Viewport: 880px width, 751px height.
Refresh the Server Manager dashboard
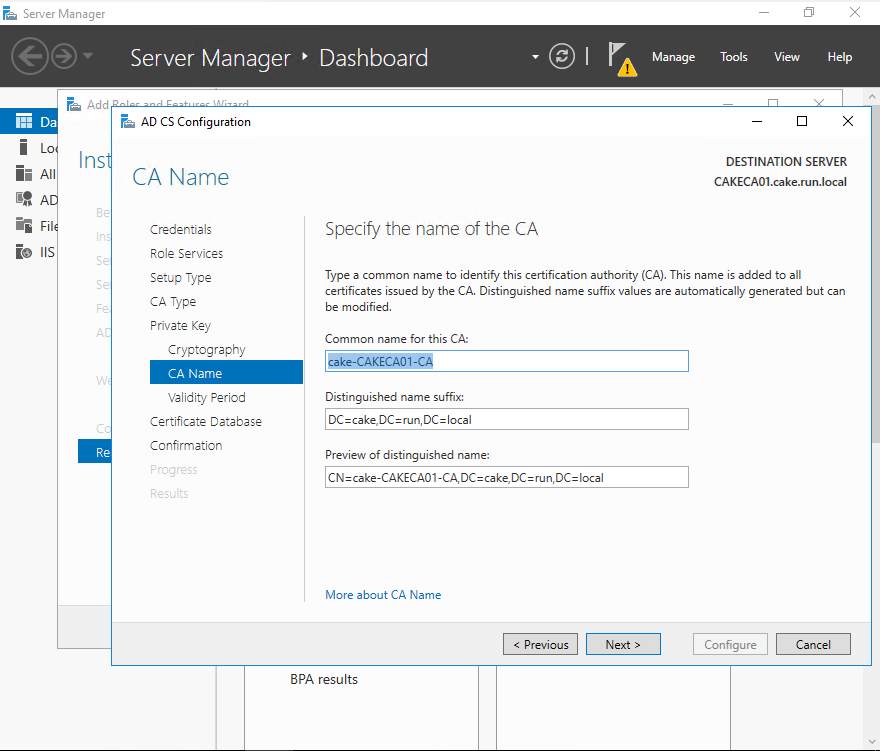coord(562,56)
